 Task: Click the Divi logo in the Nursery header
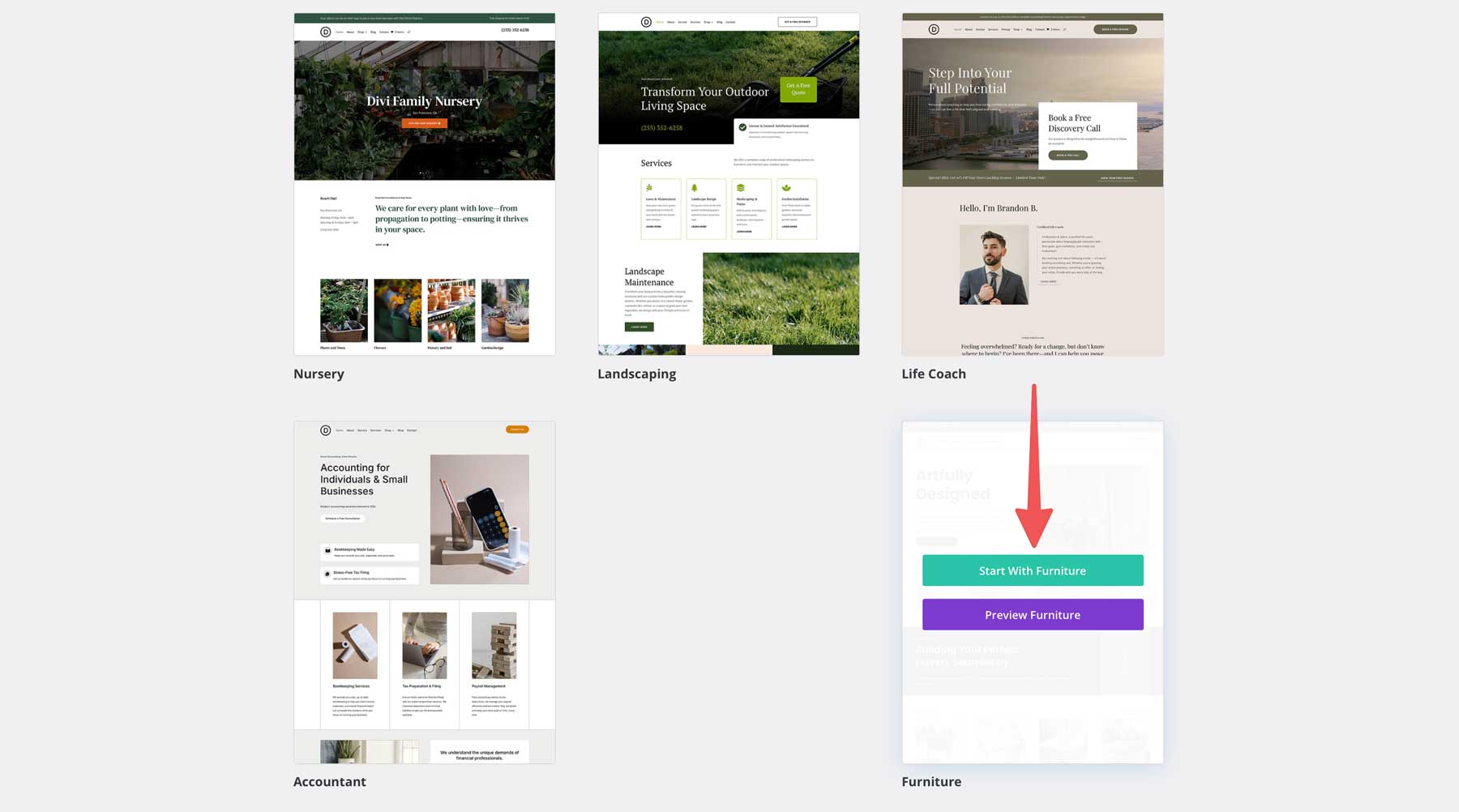point(326,32)
